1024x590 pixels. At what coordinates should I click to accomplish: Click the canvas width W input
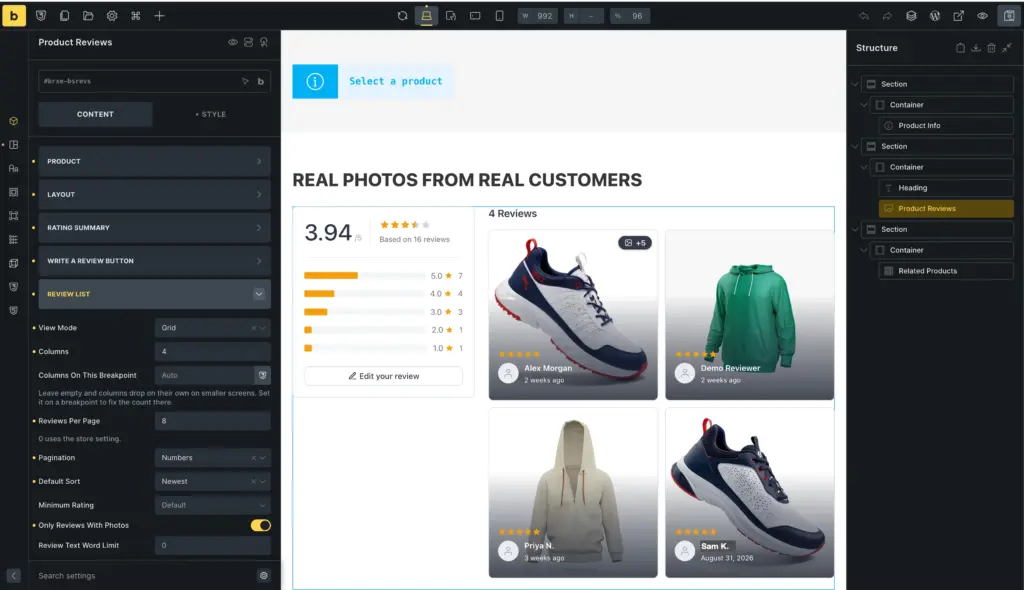click(538, 16)
